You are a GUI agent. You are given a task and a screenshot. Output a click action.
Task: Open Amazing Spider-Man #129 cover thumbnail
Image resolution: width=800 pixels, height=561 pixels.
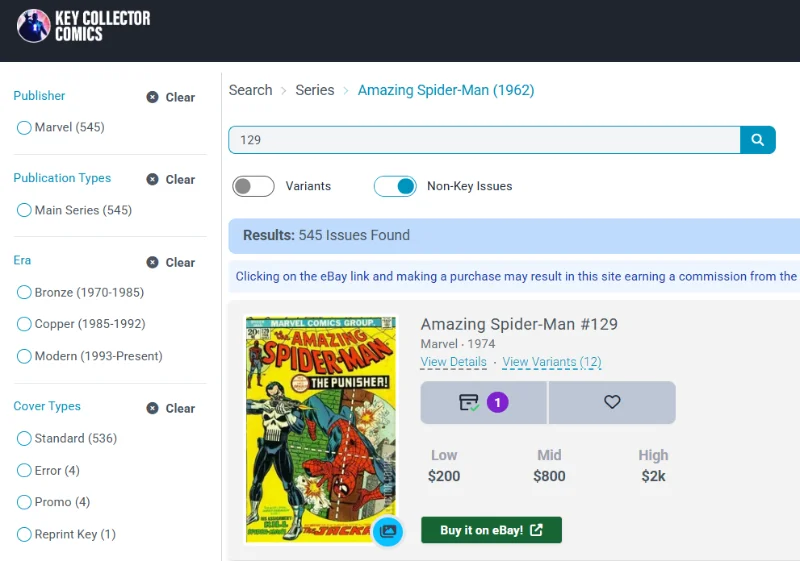(x=321, y=429)
